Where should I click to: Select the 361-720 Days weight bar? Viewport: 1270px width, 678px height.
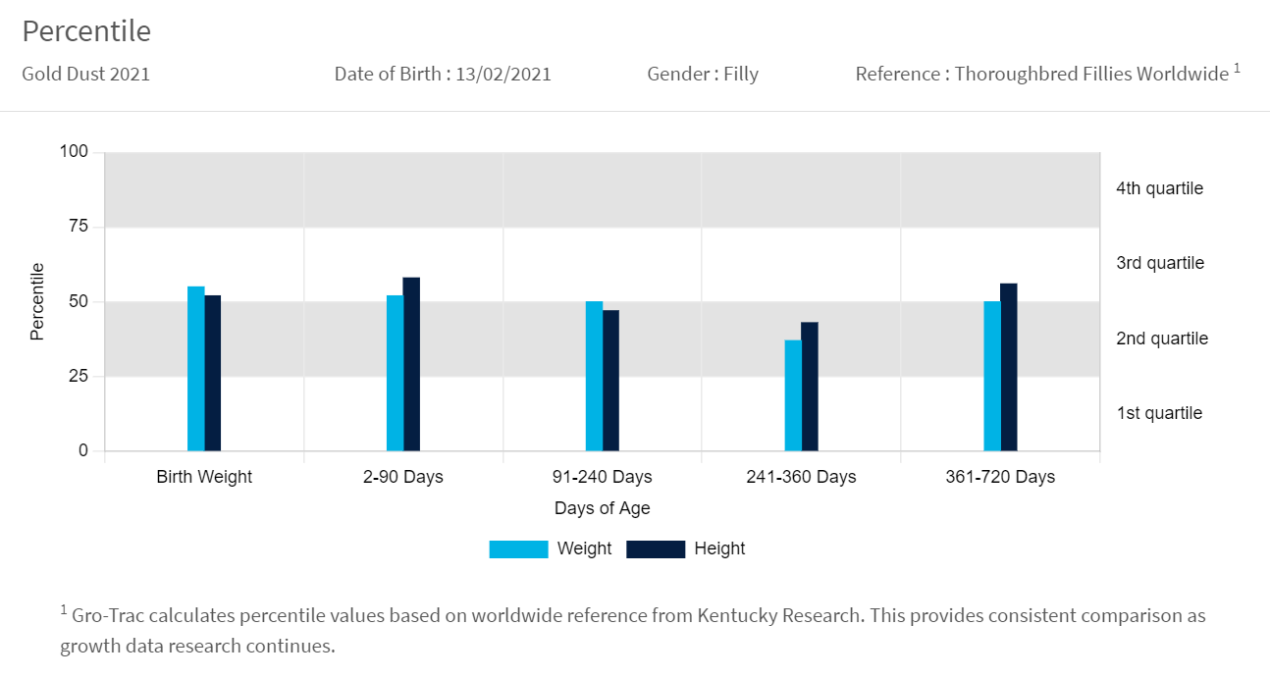(x=992, y=376)
